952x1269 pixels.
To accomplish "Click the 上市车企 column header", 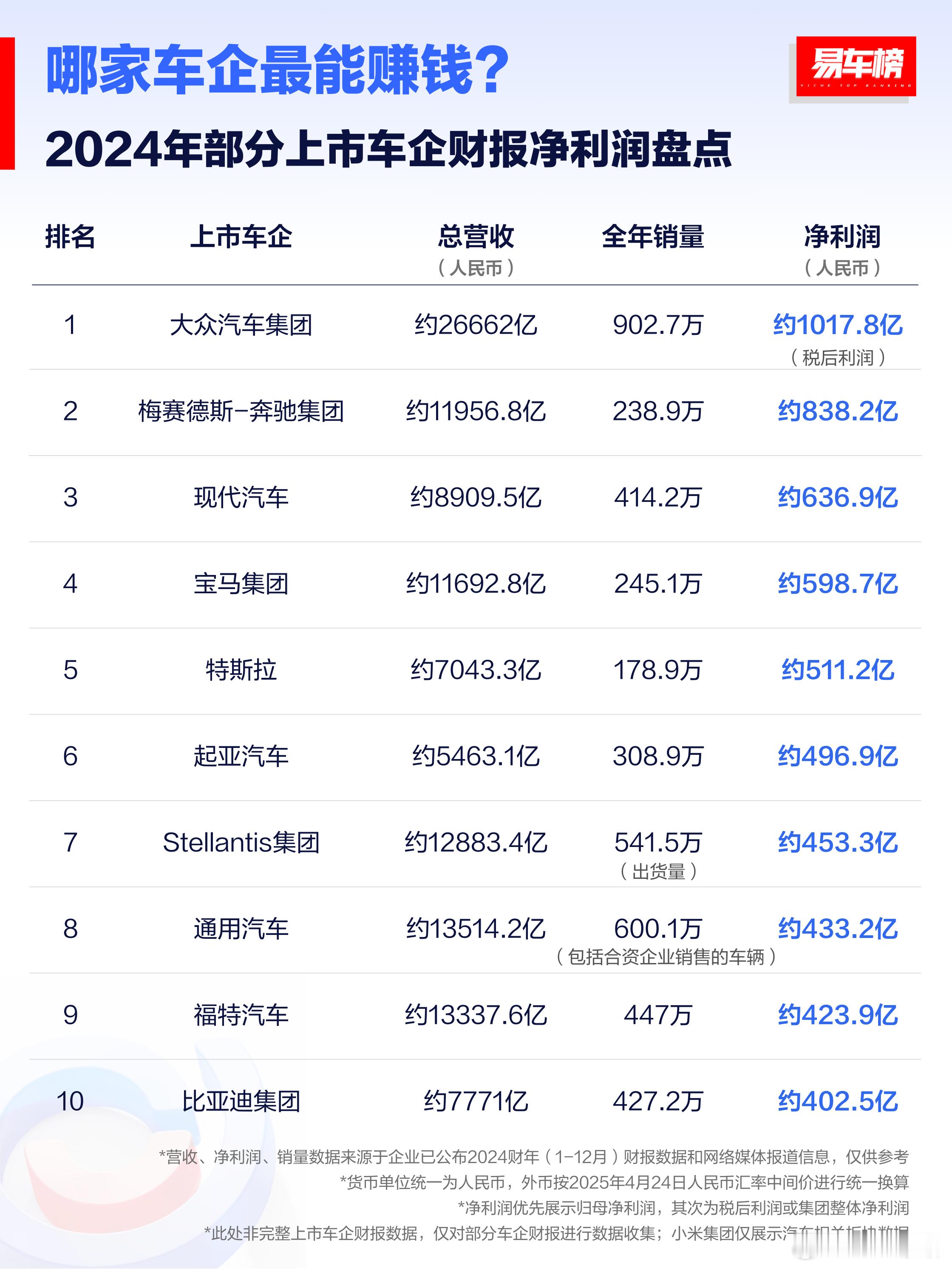I will (x=241, y=236).
